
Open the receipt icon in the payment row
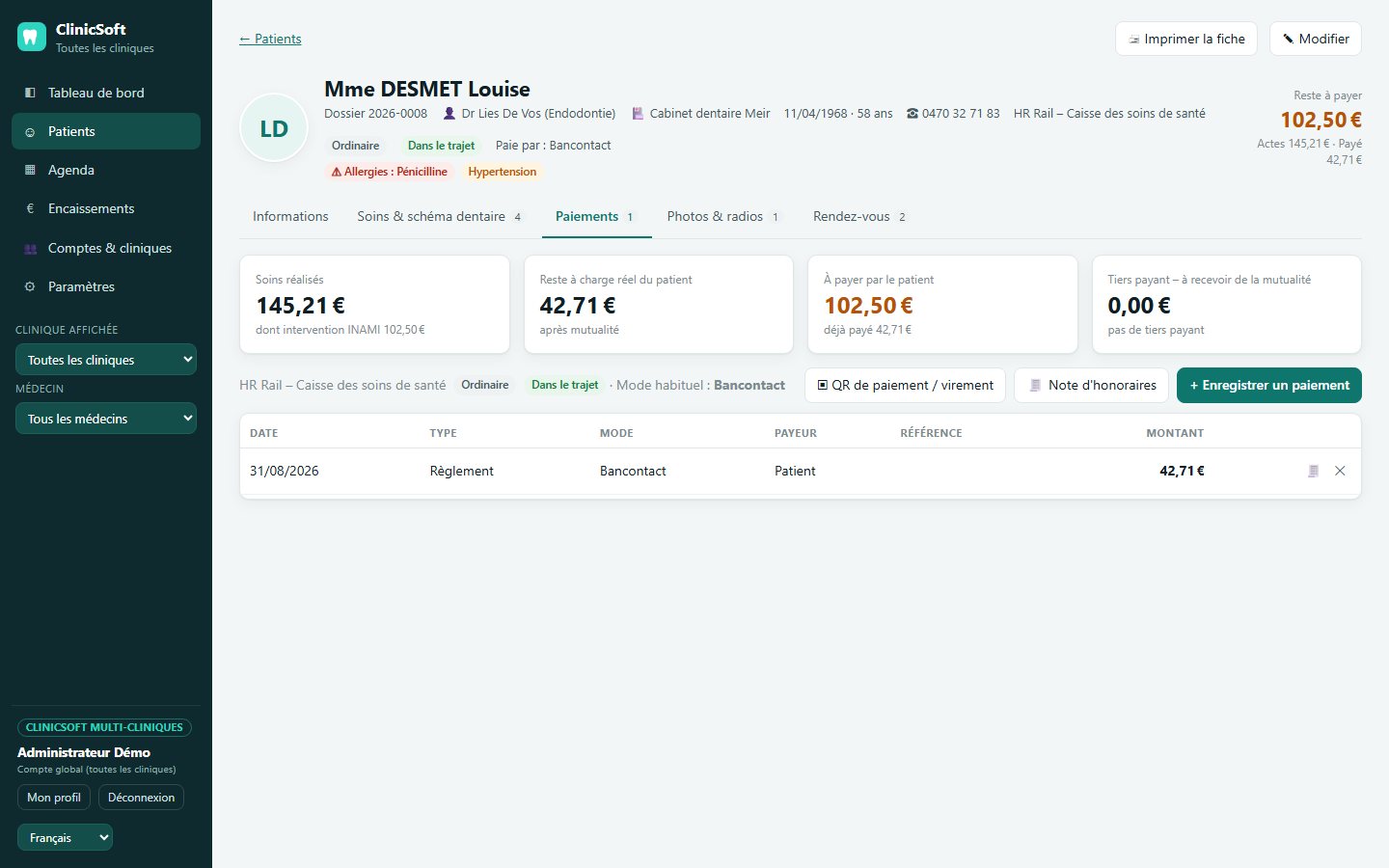[1313, 471]
